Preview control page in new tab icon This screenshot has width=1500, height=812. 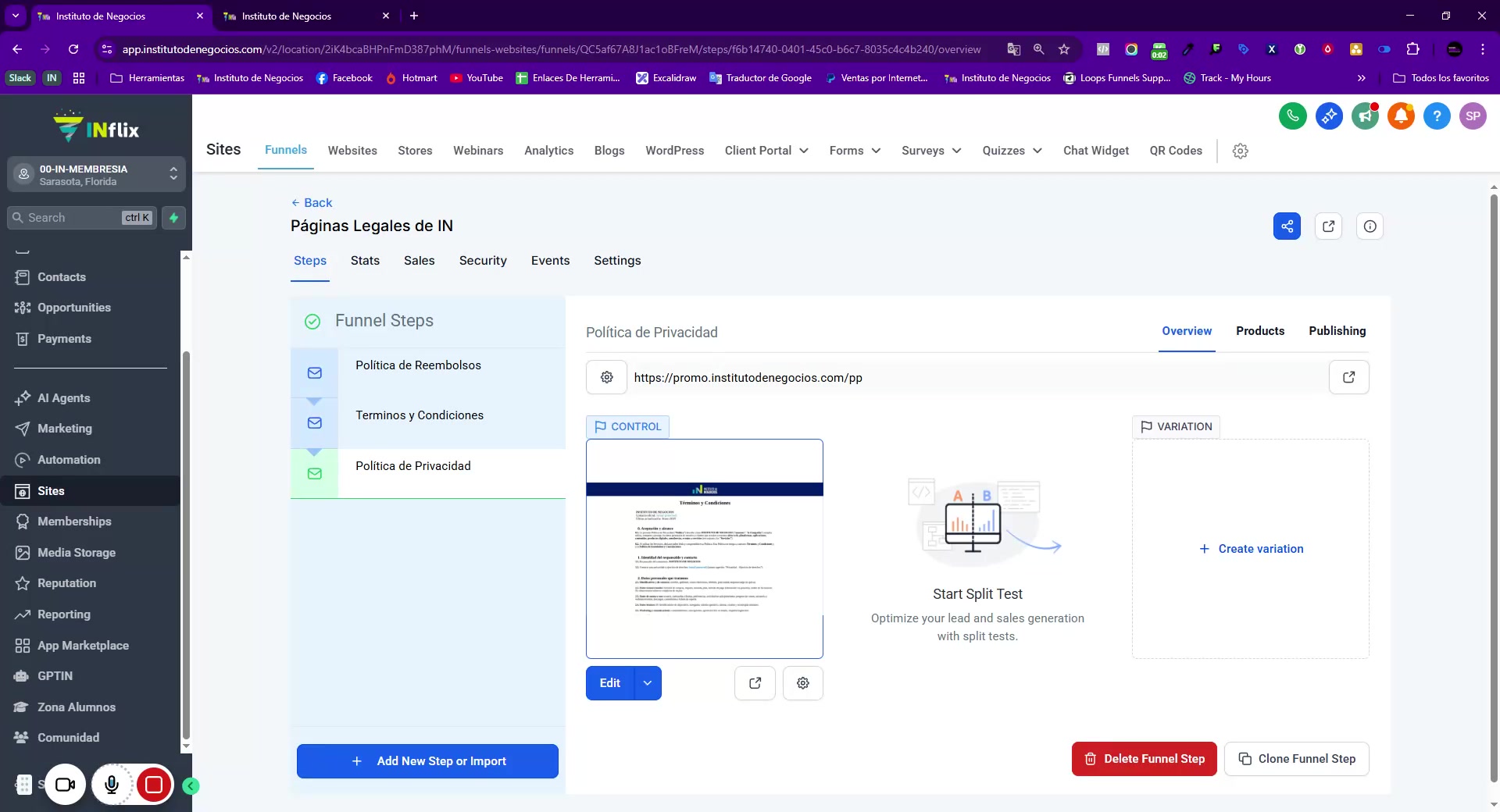755,683
